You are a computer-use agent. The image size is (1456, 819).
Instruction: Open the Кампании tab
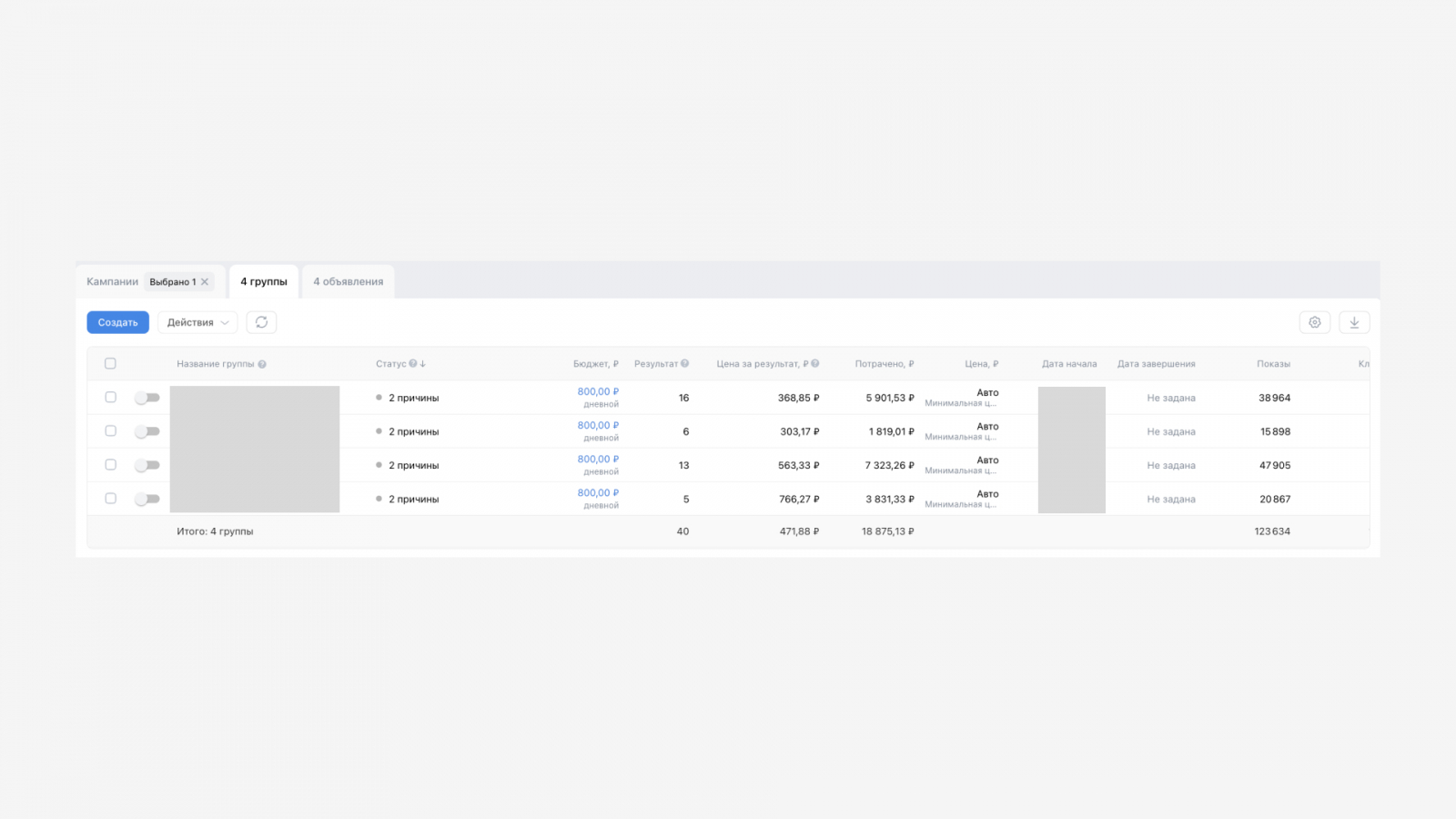(x=112, y=282)
